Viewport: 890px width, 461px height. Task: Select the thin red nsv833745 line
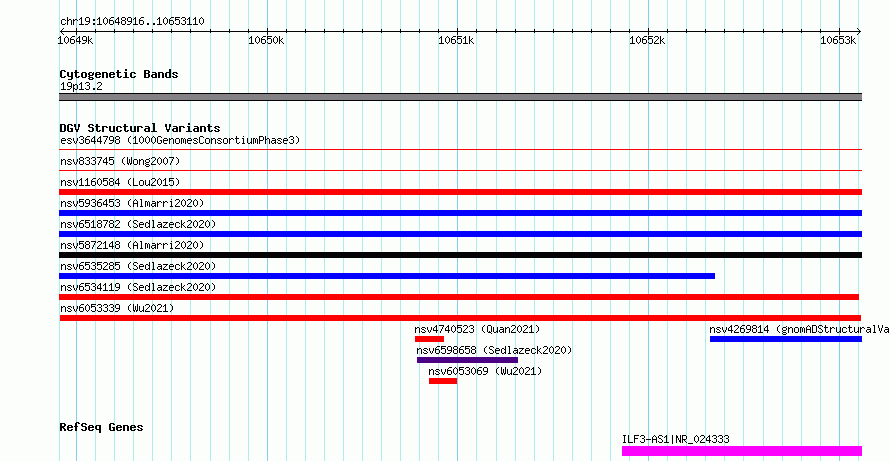(x=460, y=171)
